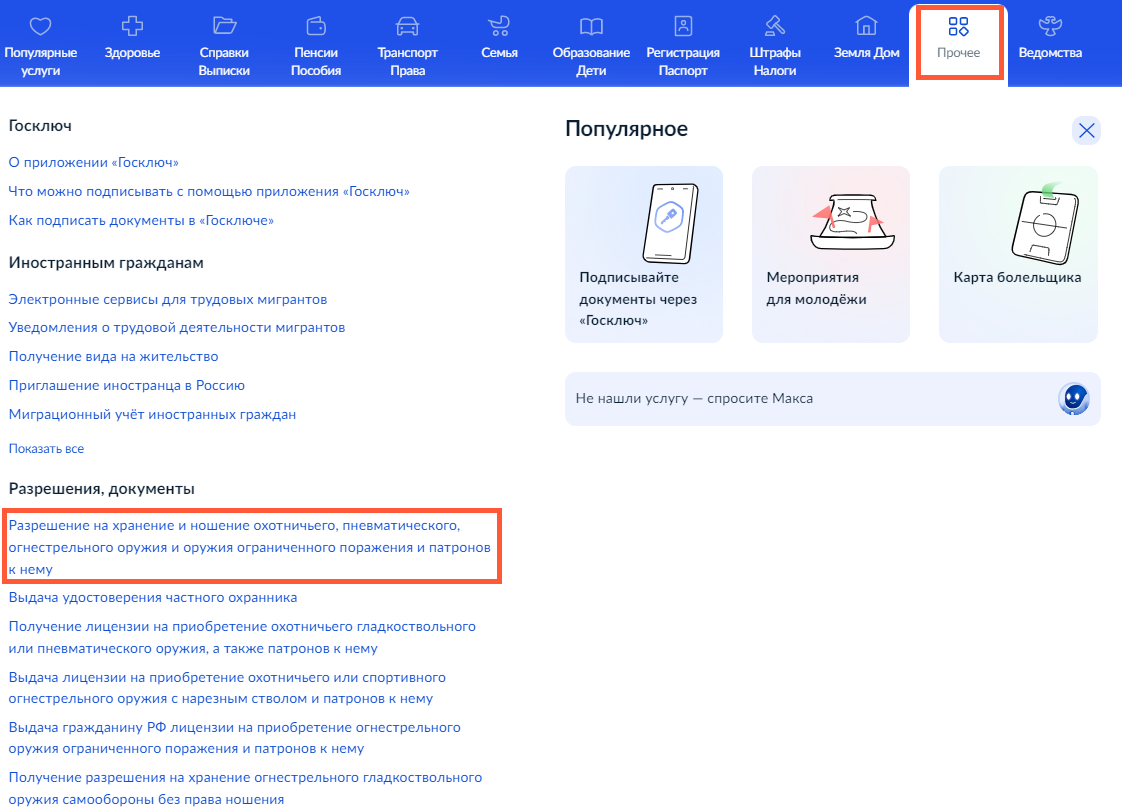Viewport: 1122px width, 810px height.
Task: Expand foreign citizens list with Показать все
Action: pos(46,449)
